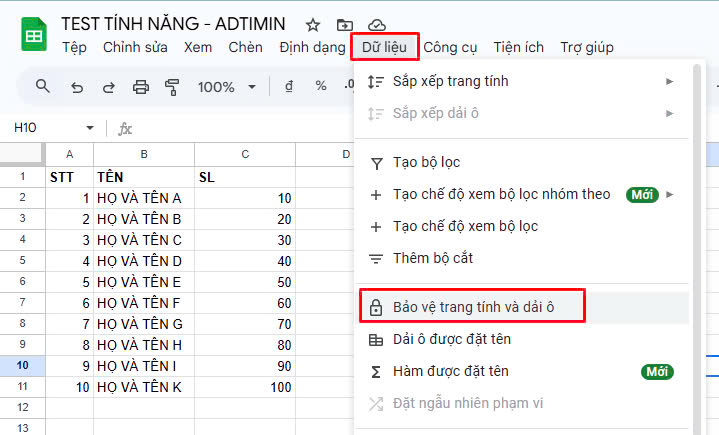This screenshot has height=435, width=719.
Task: Star the TEST TÍNH NĂNG document
Action: pos(313,25)
